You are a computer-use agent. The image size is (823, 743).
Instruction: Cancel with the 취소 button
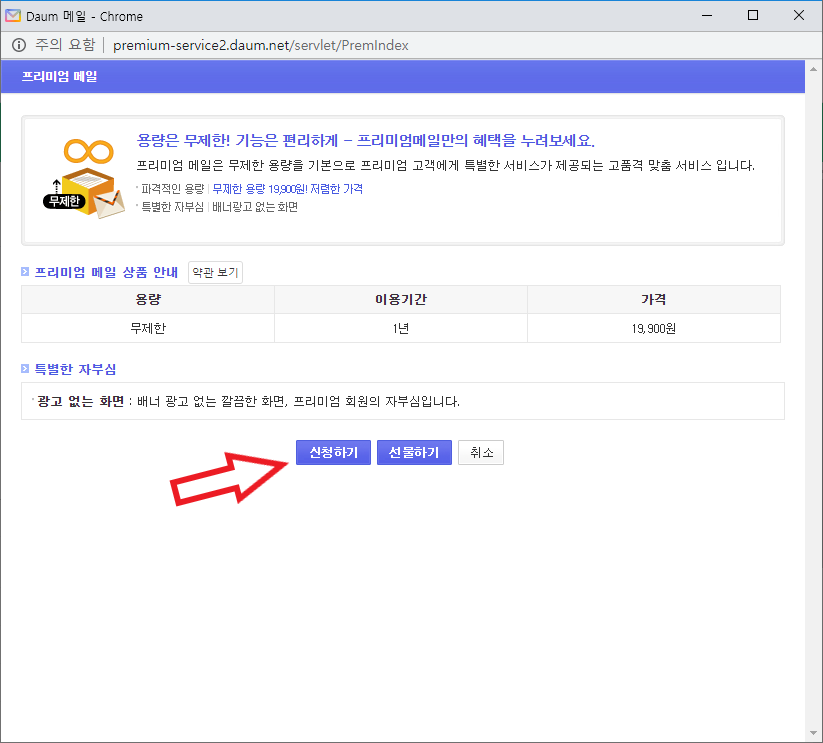coord(481,452)
